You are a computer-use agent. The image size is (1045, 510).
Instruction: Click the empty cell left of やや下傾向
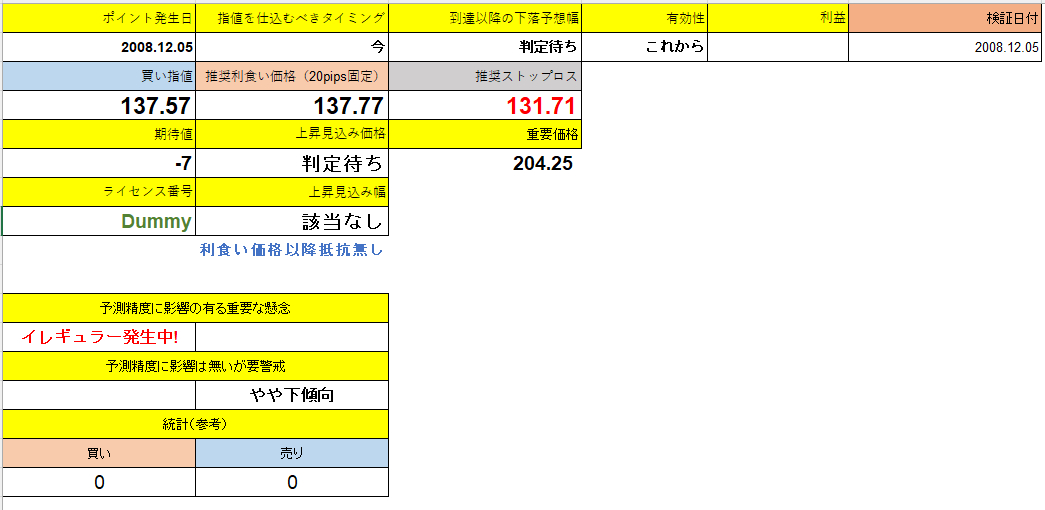tap(99, 395)
